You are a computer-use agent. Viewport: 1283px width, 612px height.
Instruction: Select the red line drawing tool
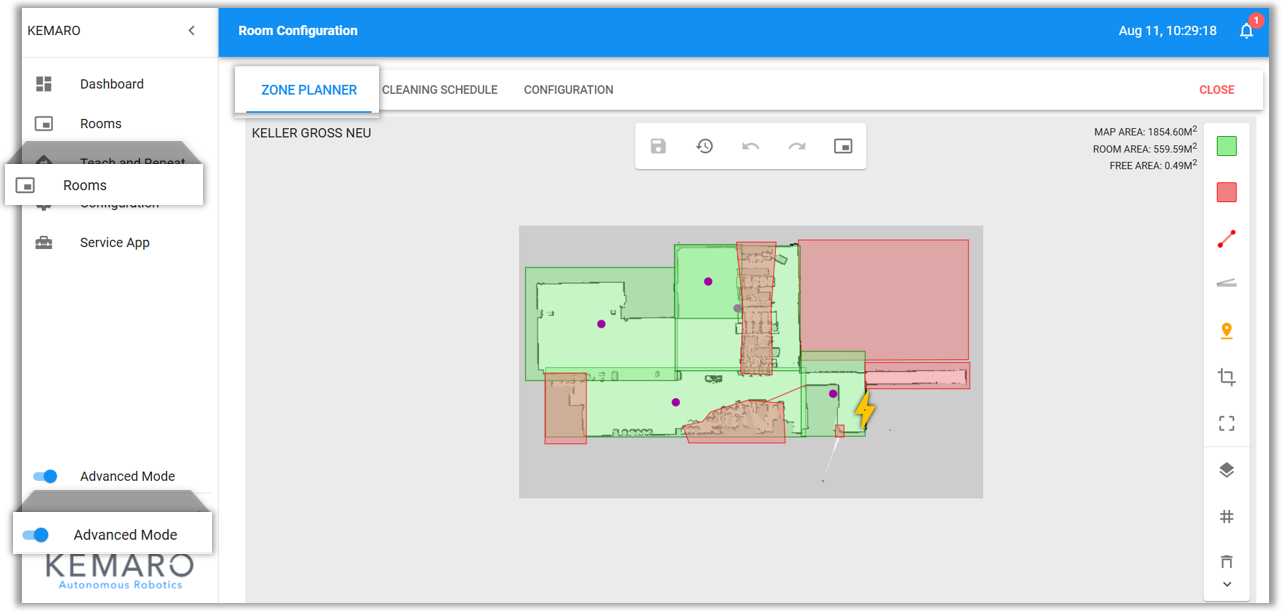click(1227, 239)
